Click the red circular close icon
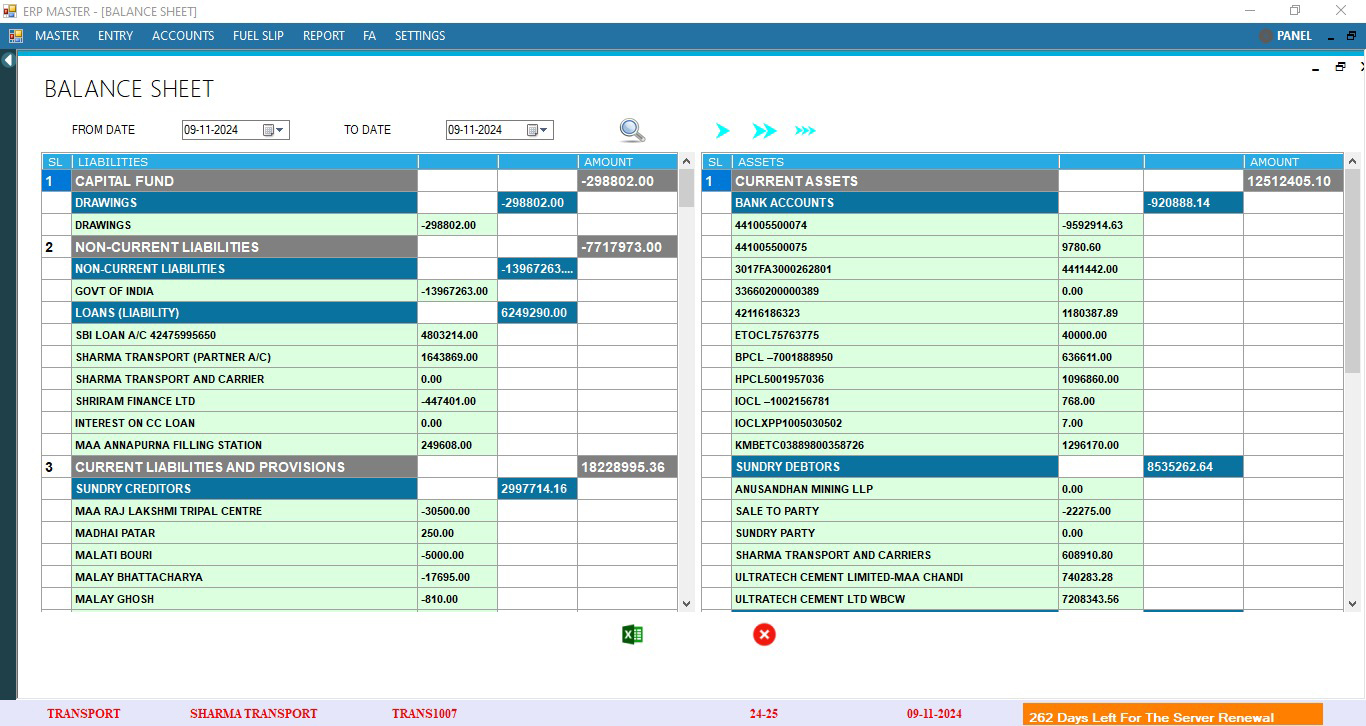1366x726 pixels. coord(764,634)
